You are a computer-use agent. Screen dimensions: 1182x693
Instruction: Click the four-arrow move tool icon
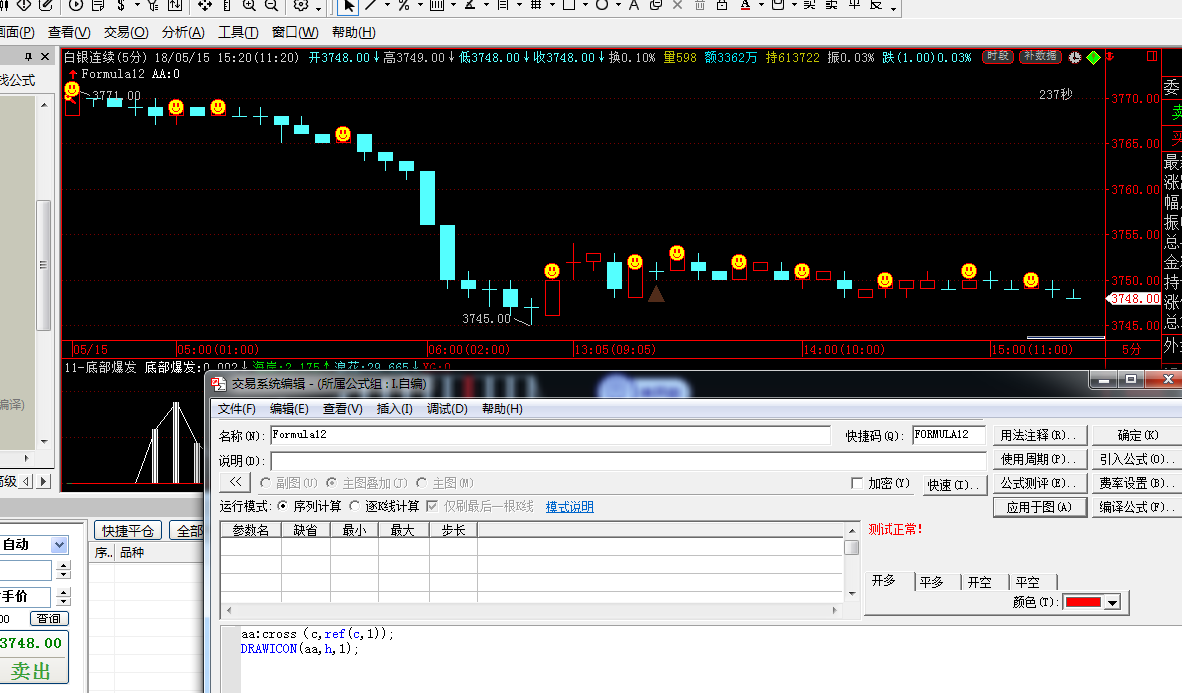point(204,6)
